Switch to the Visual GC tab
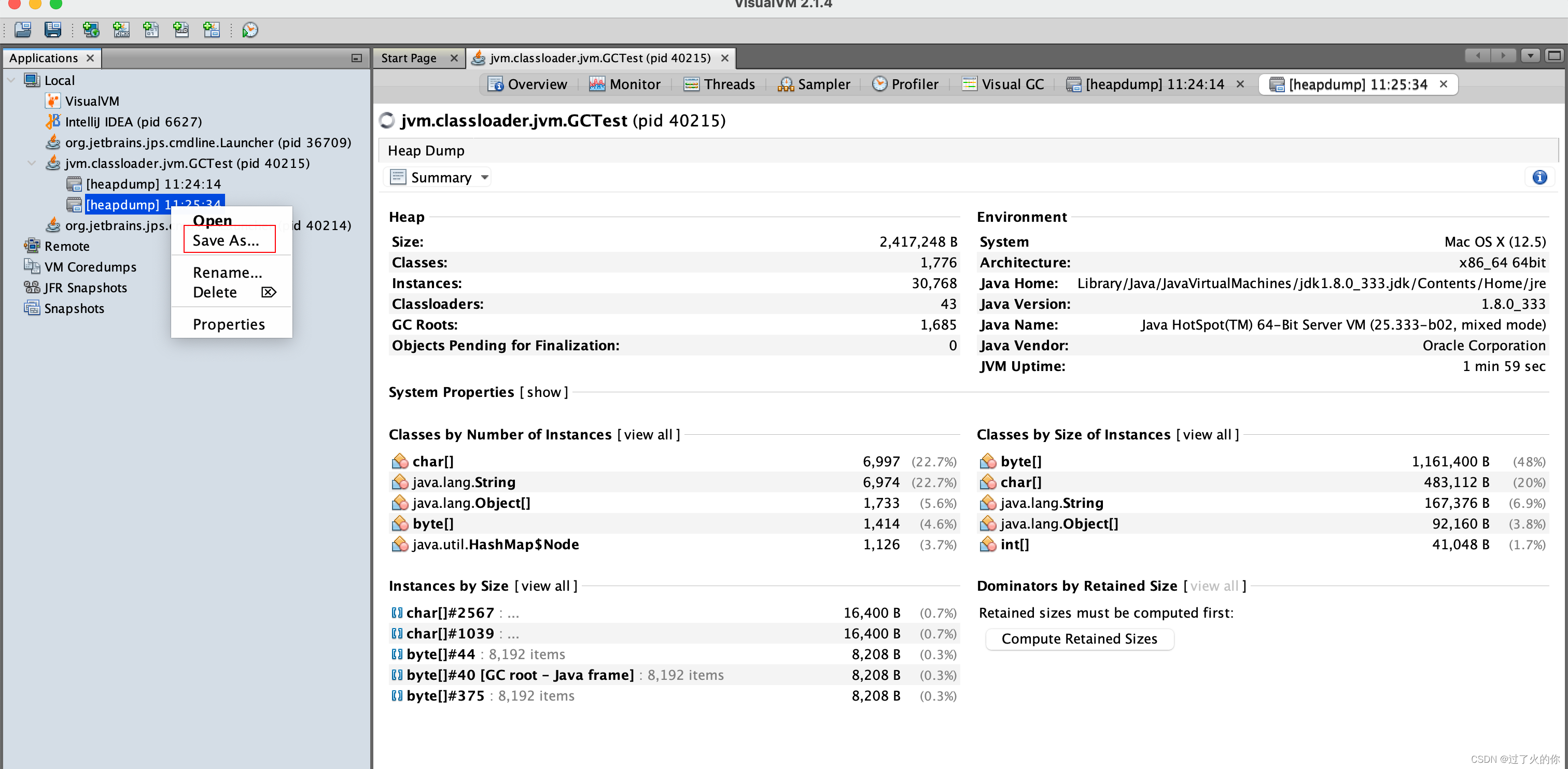The image size is (1568, 769). pyautogui.click(x=1004, y=84)
